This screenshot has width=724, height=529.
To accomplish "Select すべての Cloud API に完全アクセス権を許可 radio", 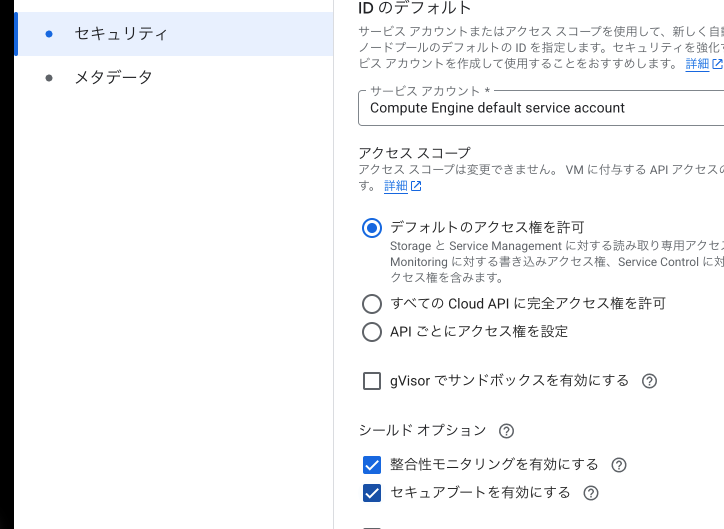I will [x=372, y=304].
